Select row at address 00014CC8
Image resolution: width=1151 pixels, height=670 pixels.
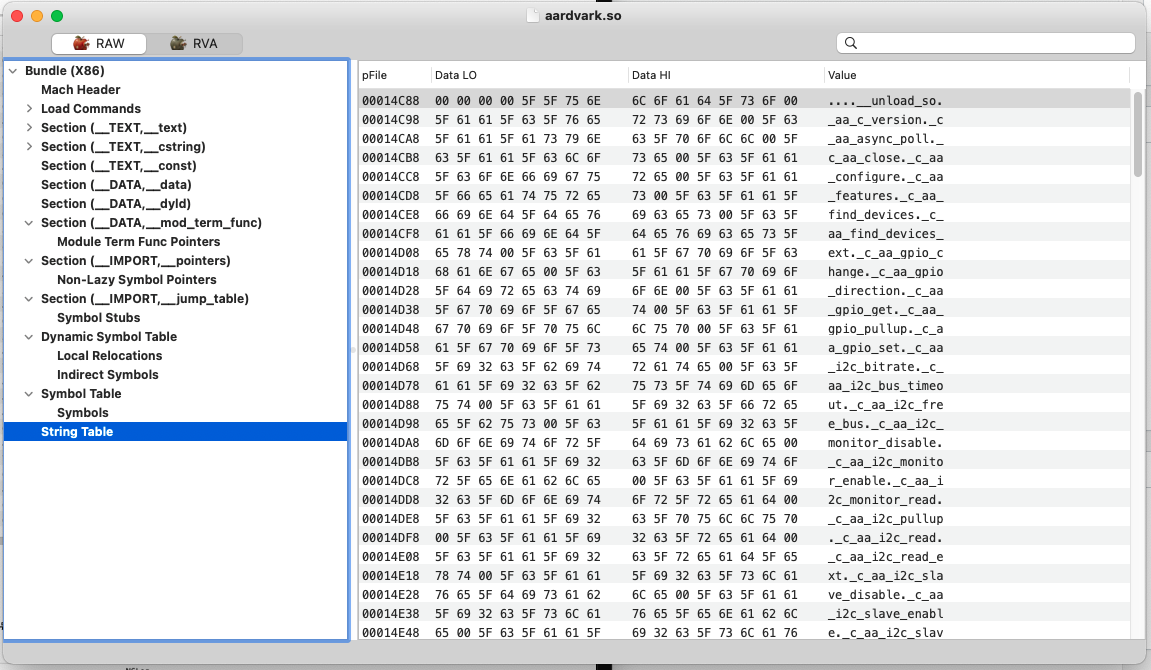point(744,177)
